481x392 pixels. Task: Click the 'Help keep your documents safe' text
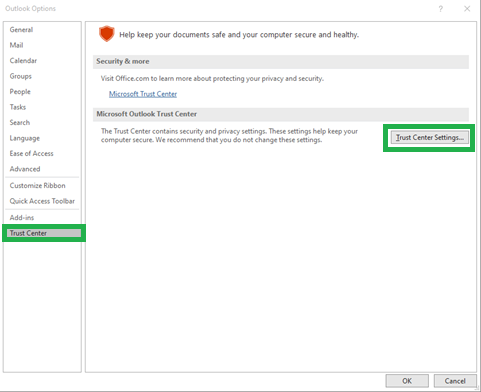coord(239,35)
